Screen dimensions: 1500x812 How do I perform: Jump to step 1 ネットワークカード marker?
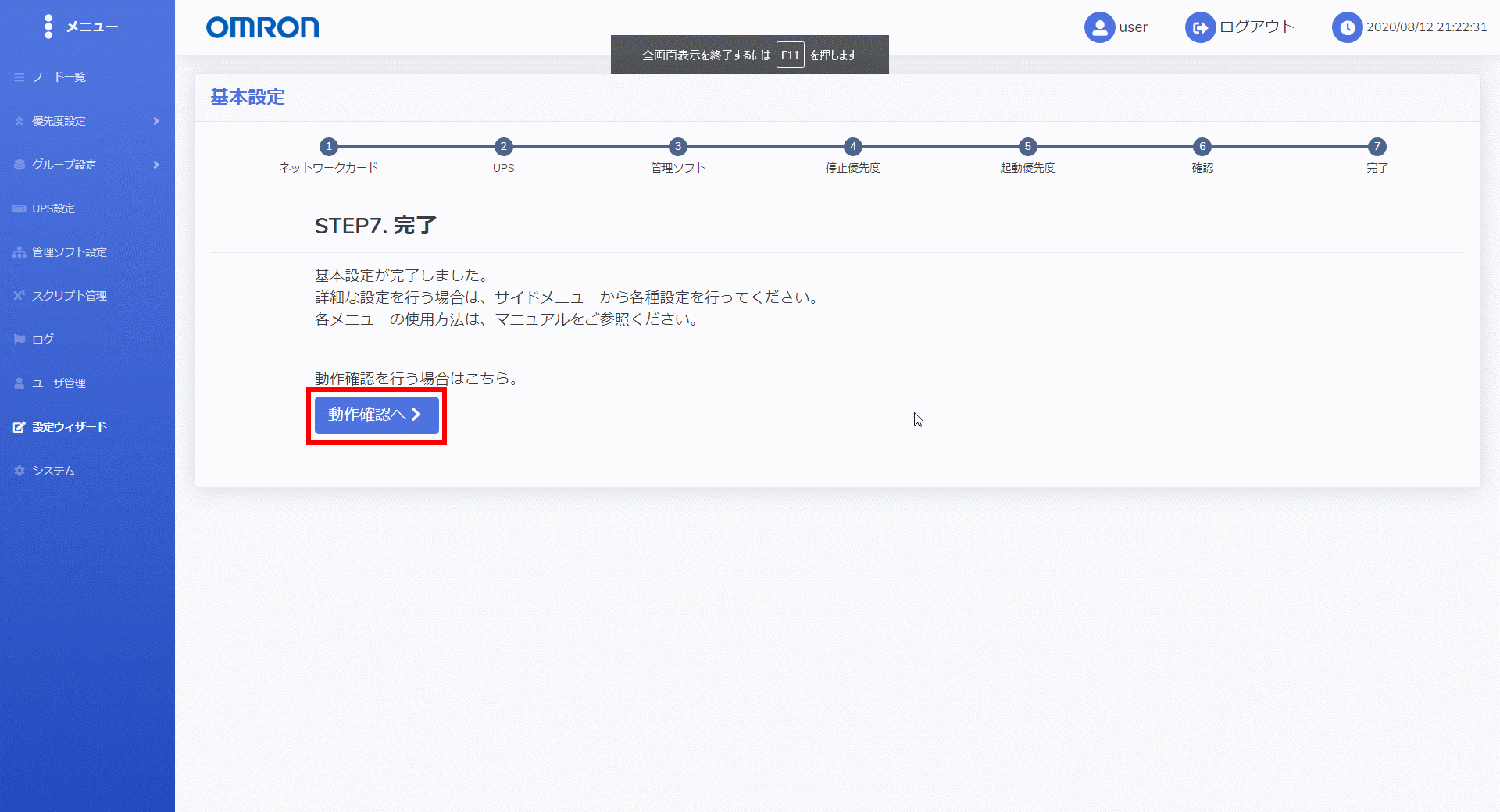point(329,147)
